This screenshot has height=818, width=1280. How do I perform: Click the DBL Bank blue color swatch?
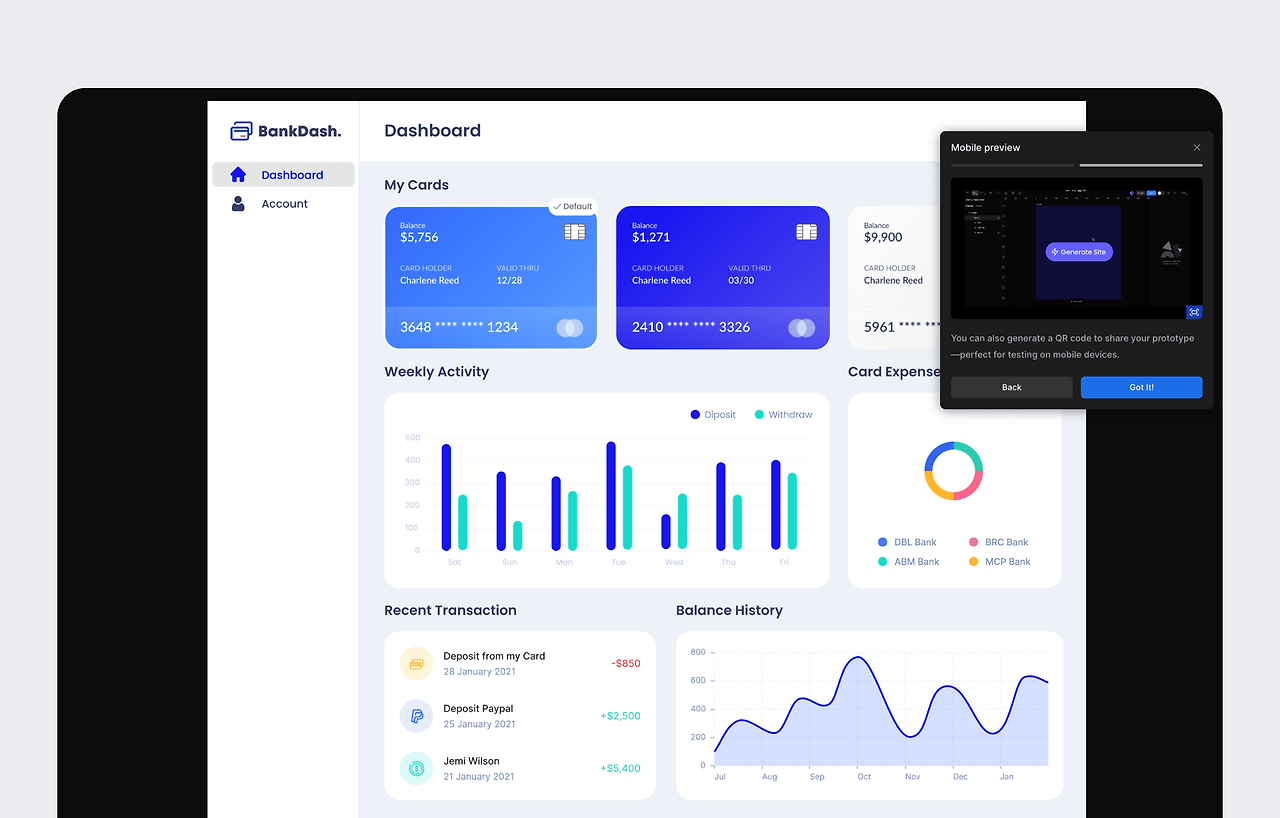coord(883,542)
